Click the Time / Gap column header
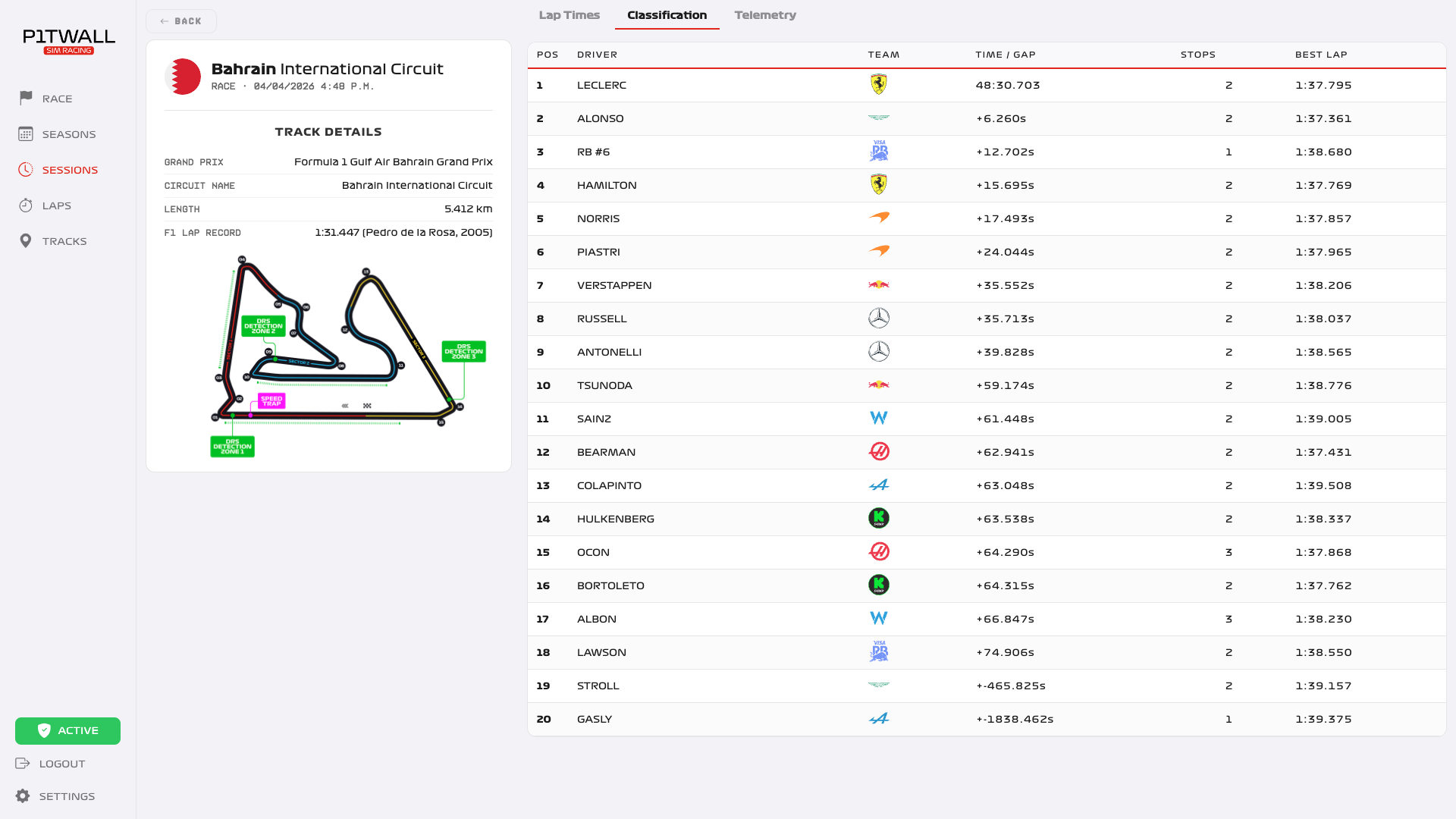Screen dimensions: 1456x819 tap(1006, 55)
